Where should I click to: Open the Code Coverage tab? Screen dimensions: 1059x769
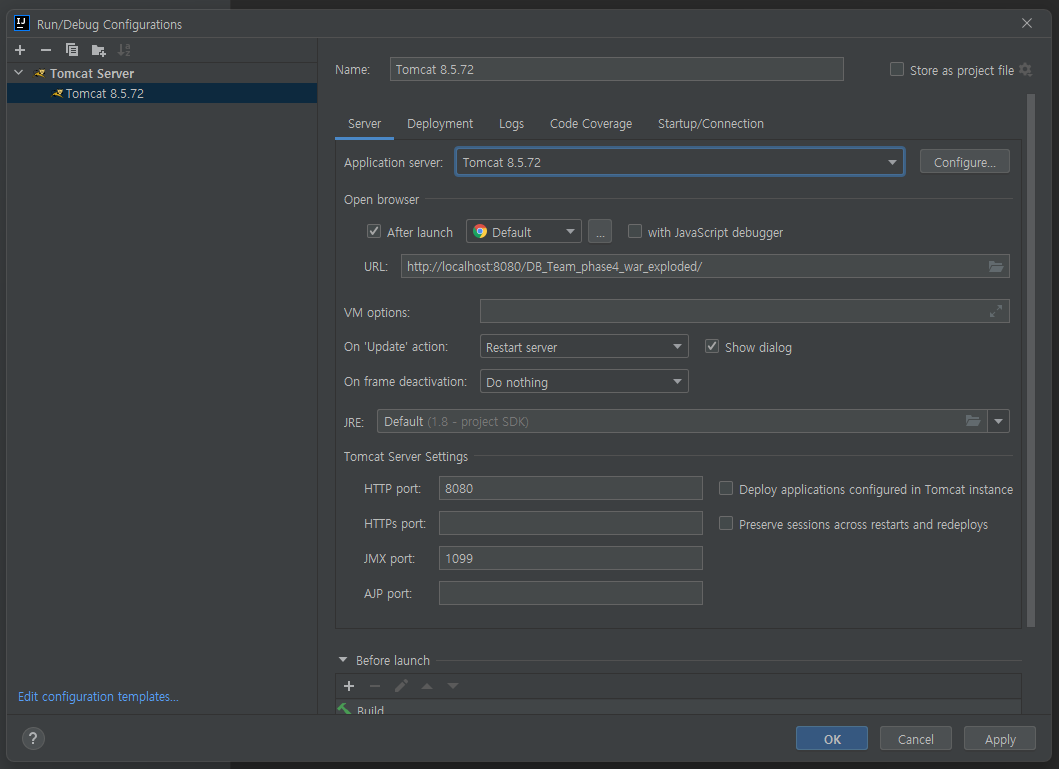591,124
